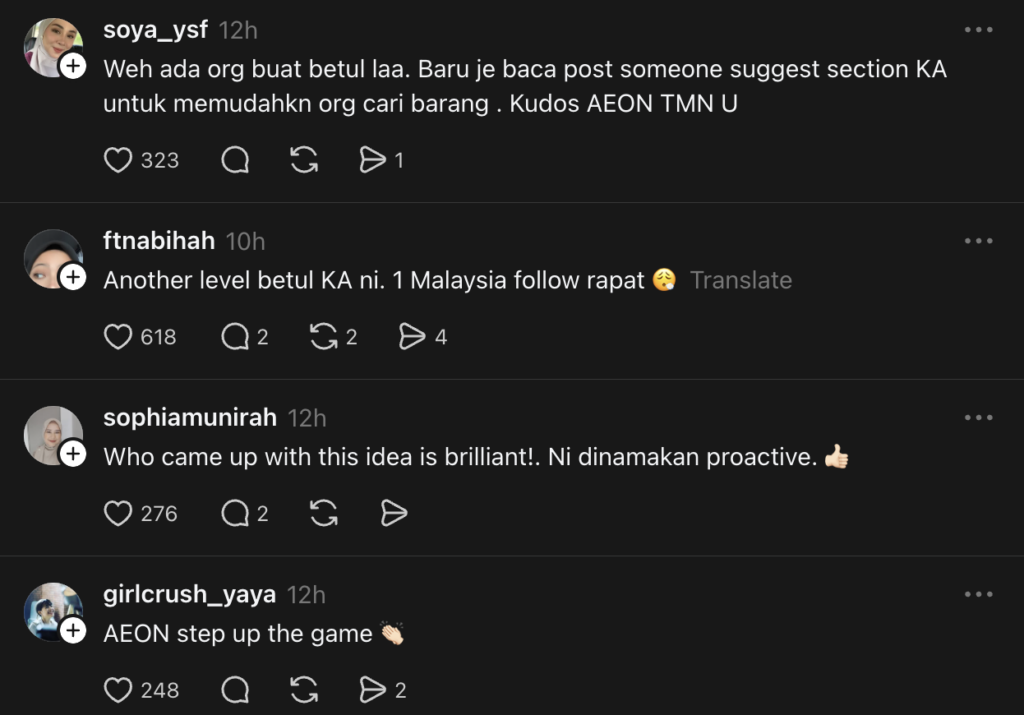Visit girlcrush_yaya's profile via username
Image resolution: width=1024 pixels, height=715 pixels.
click(189, 594)
